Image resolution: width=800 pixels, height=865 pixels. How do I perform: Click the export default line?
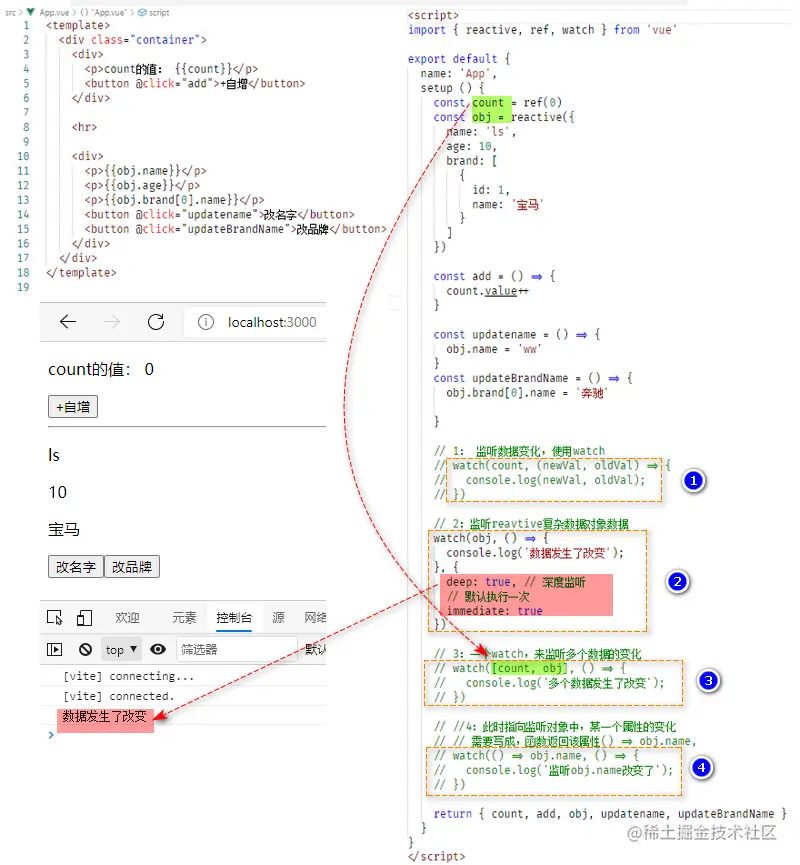tap(459, 59)
